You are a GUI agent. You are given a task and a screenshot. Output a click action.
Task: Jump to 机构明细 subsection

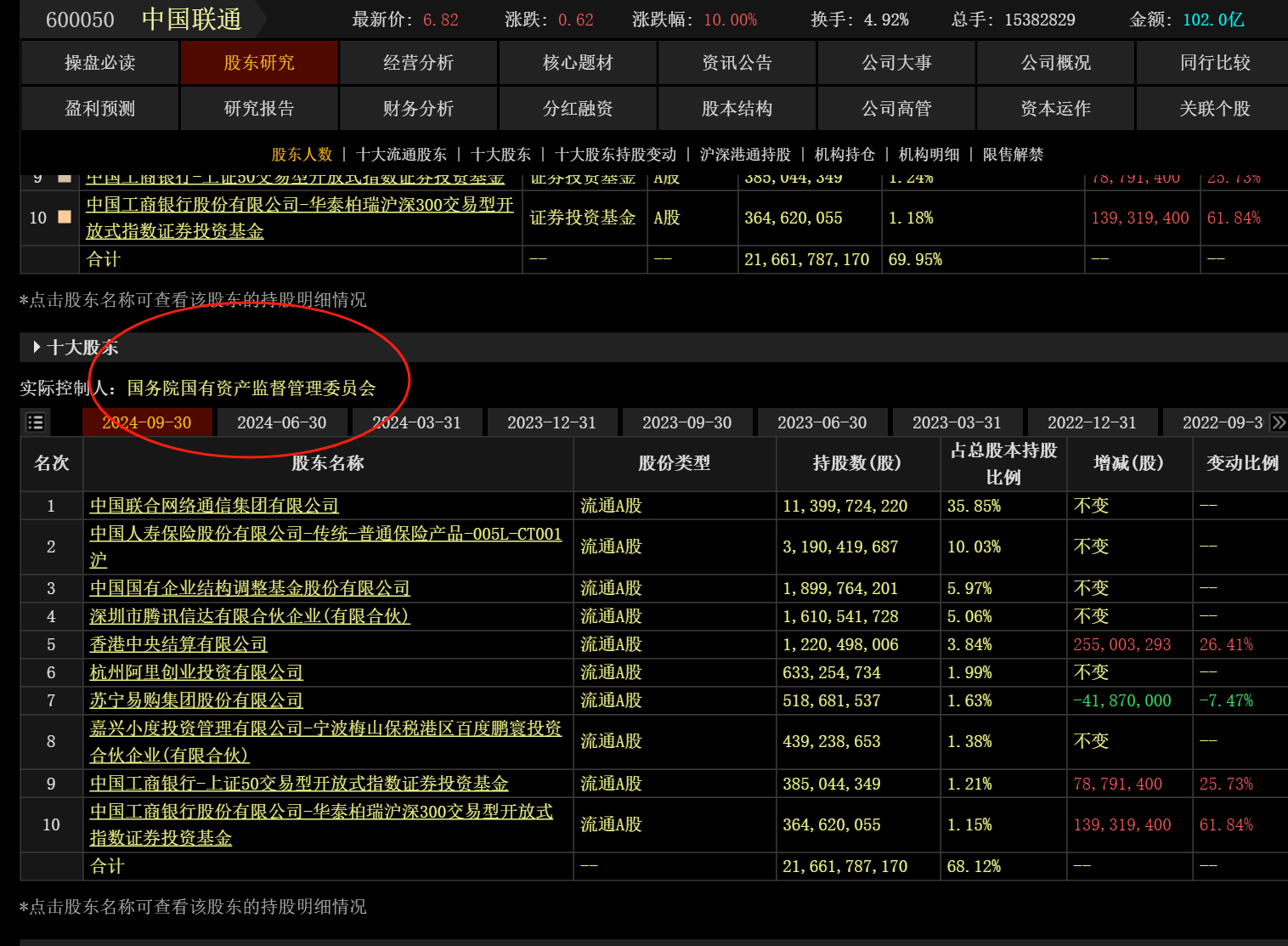[929, 155]
